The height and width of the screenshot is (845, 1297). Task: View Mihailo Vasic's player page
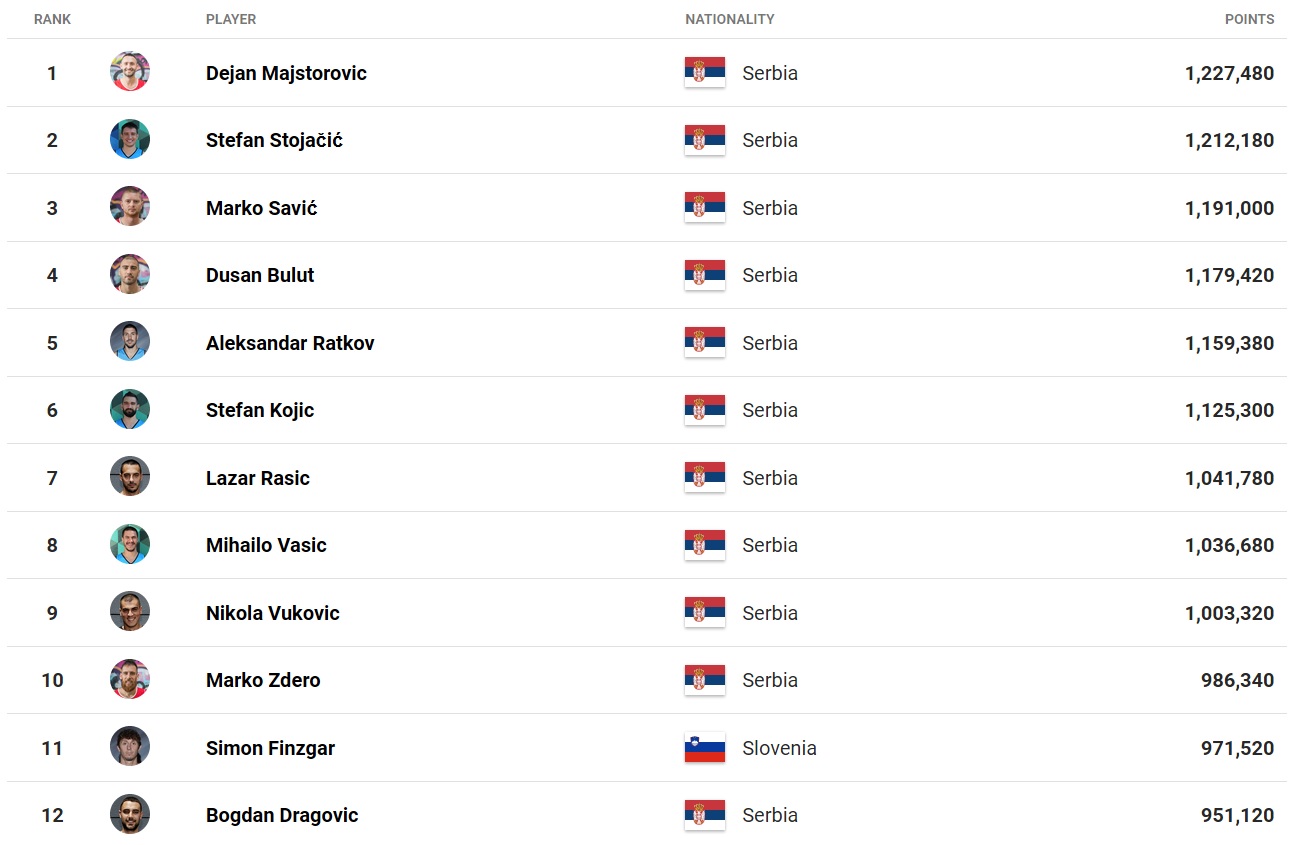pyautogui.click(x=266, y=545)
